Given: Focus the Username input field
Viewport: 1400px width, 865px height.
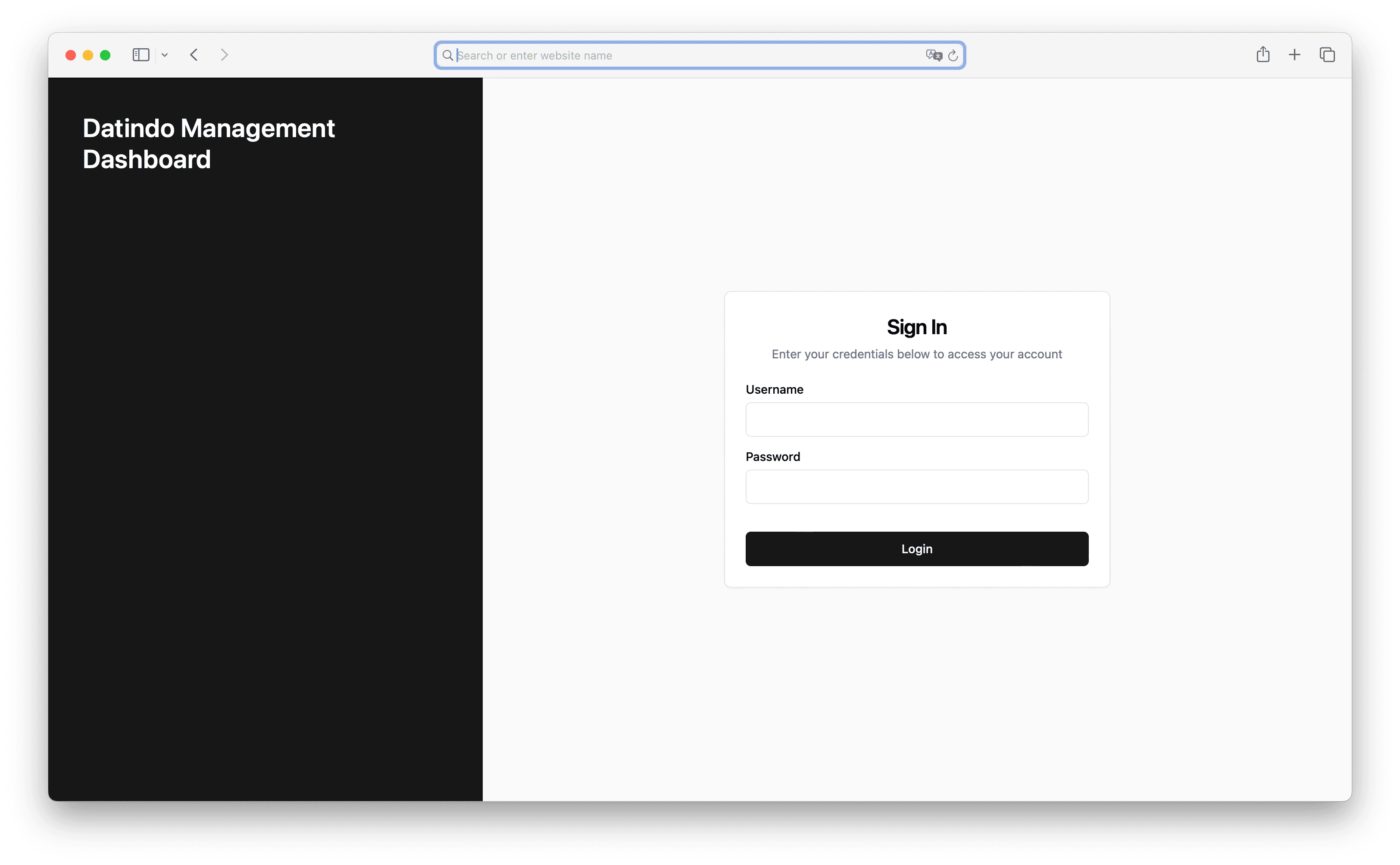Looking at the screenshot, I should tap(916, 419).
